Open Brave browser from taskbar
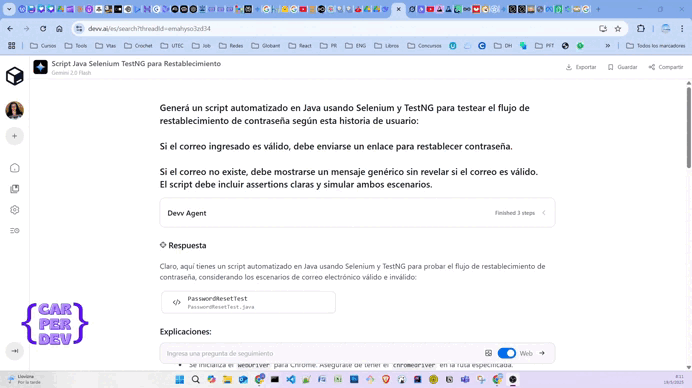This screenshot has height=388, width=692. (386, 380)
